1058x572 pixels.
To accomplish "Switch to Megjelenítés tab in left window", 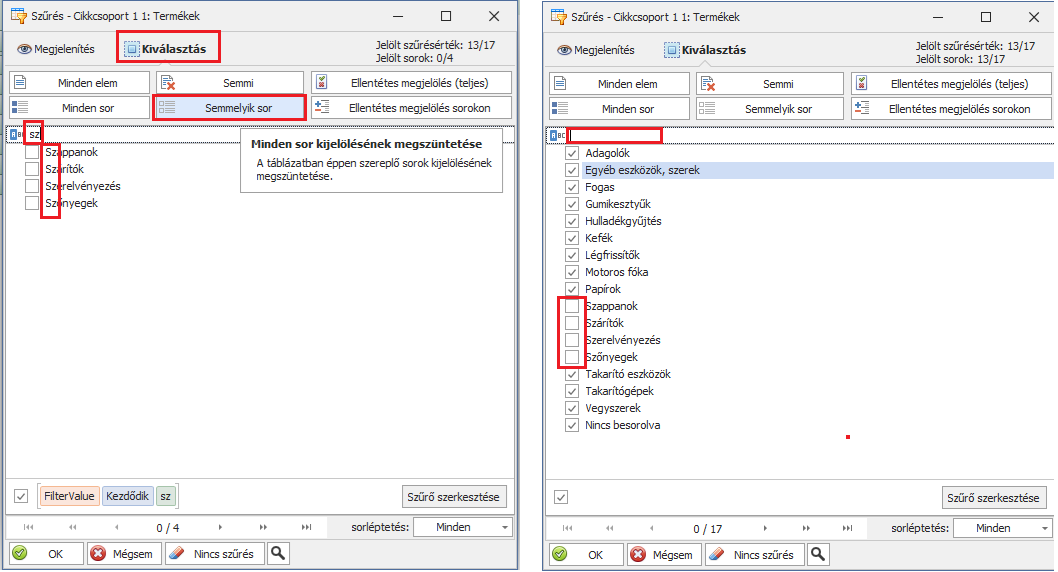I will [x=56, y=49].
